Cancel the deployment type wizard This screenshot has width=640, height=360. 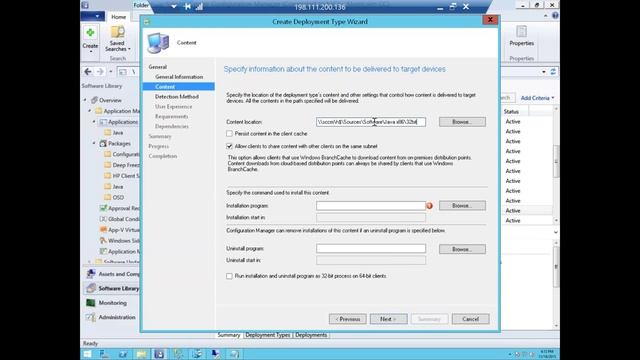click(x=471, y=319)
